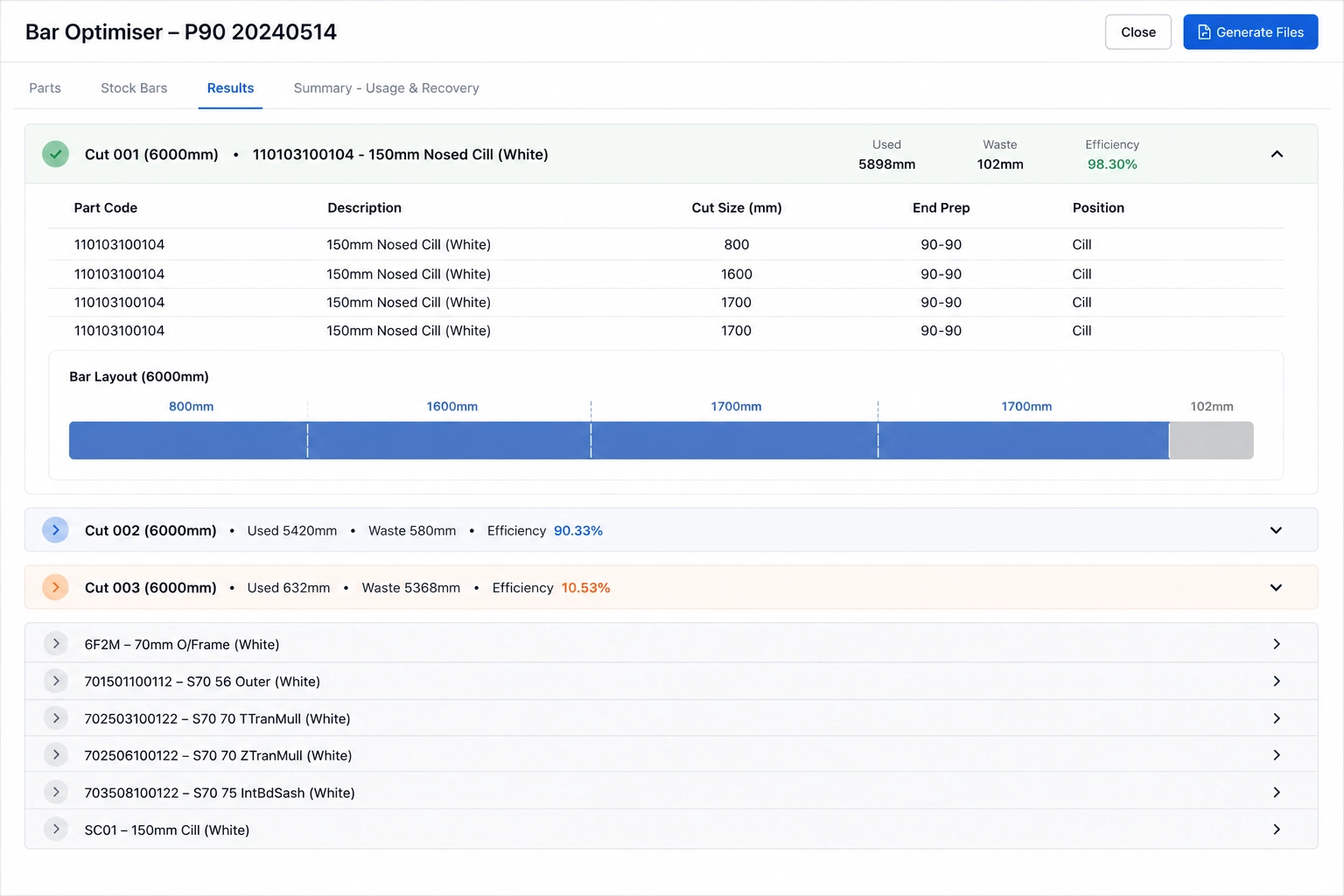Go to the Parts tab
The height and width of the screenshot is (896, 1344).
coord(45,88)
